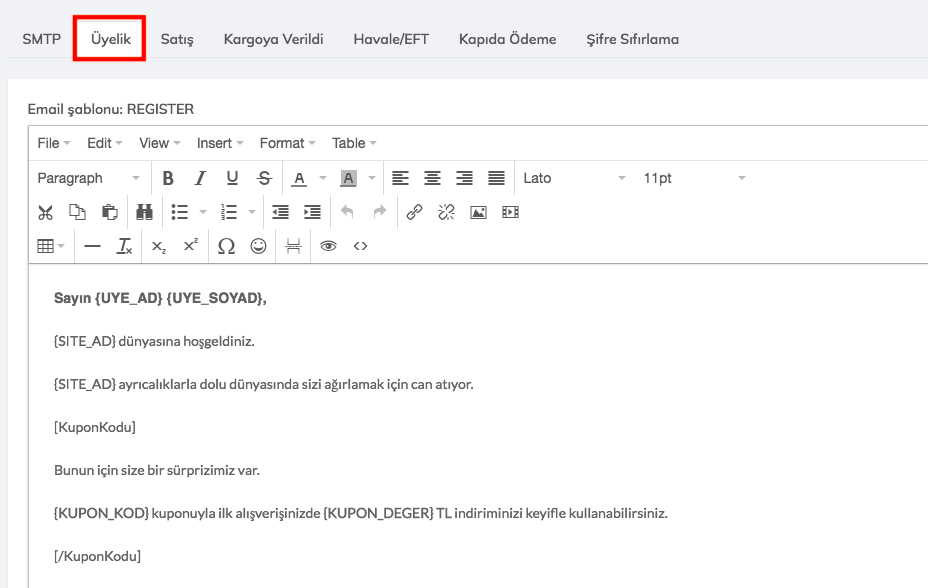Expand the text color picker arrow
928x588 pixels.
click(323, 178)
